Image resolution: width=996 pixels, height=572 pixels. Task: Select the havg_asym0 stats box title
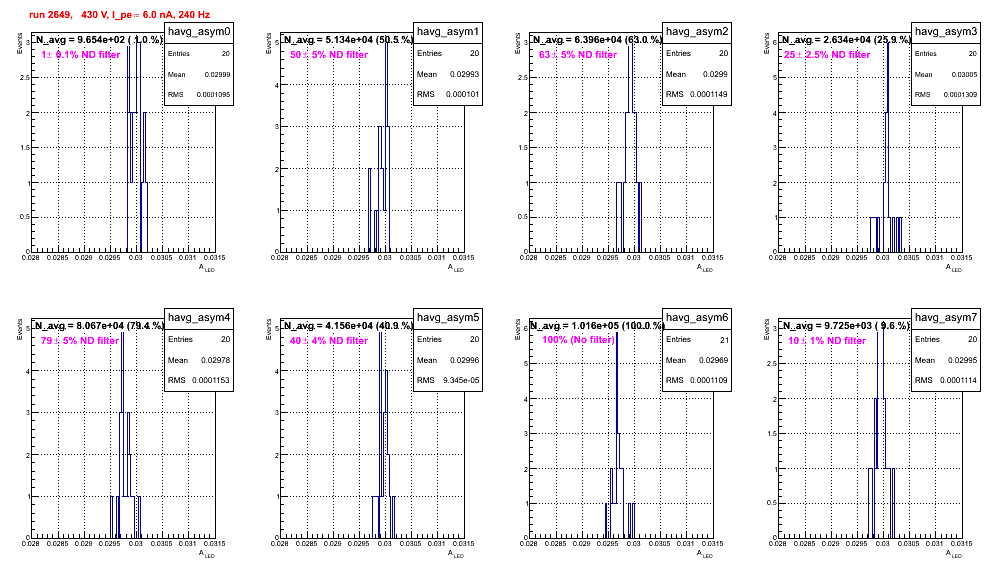pyautogui.click(x=199, y=31)
